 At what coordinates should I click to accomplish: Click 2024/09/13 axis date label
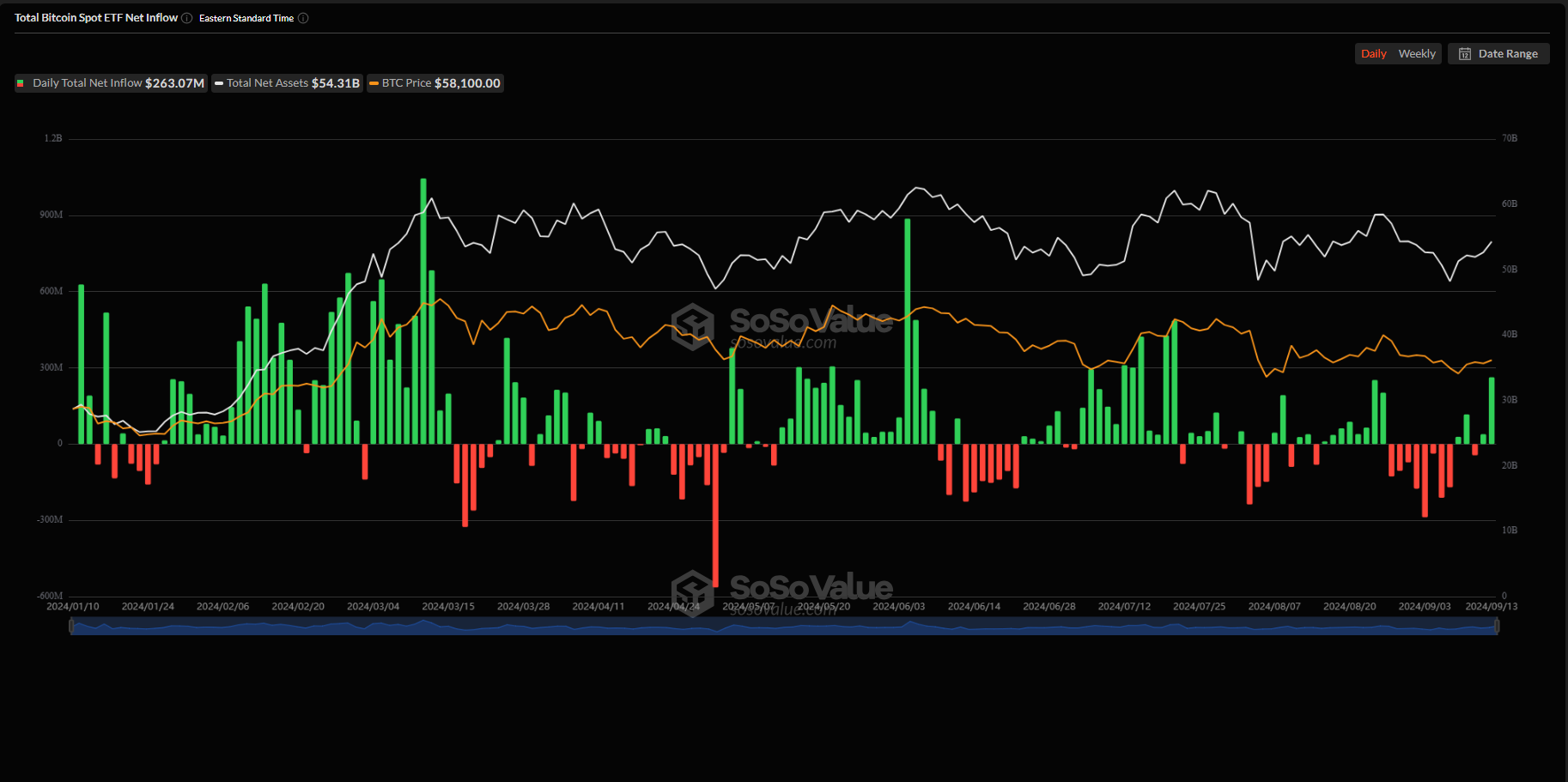click(1492, 607)
